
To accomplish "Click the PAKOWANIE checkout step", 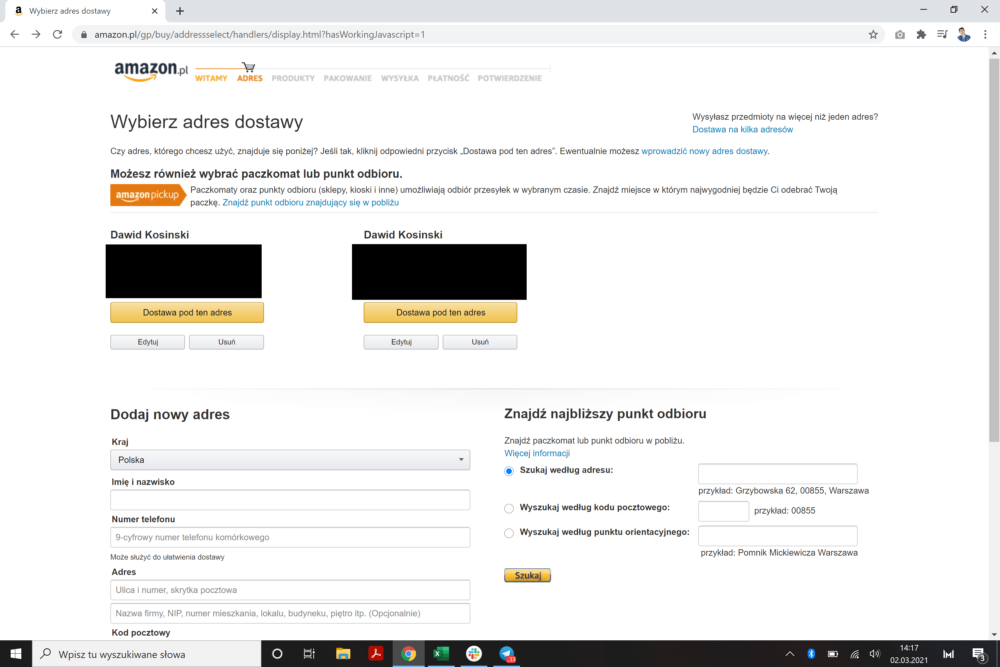I will pos(348,78).
